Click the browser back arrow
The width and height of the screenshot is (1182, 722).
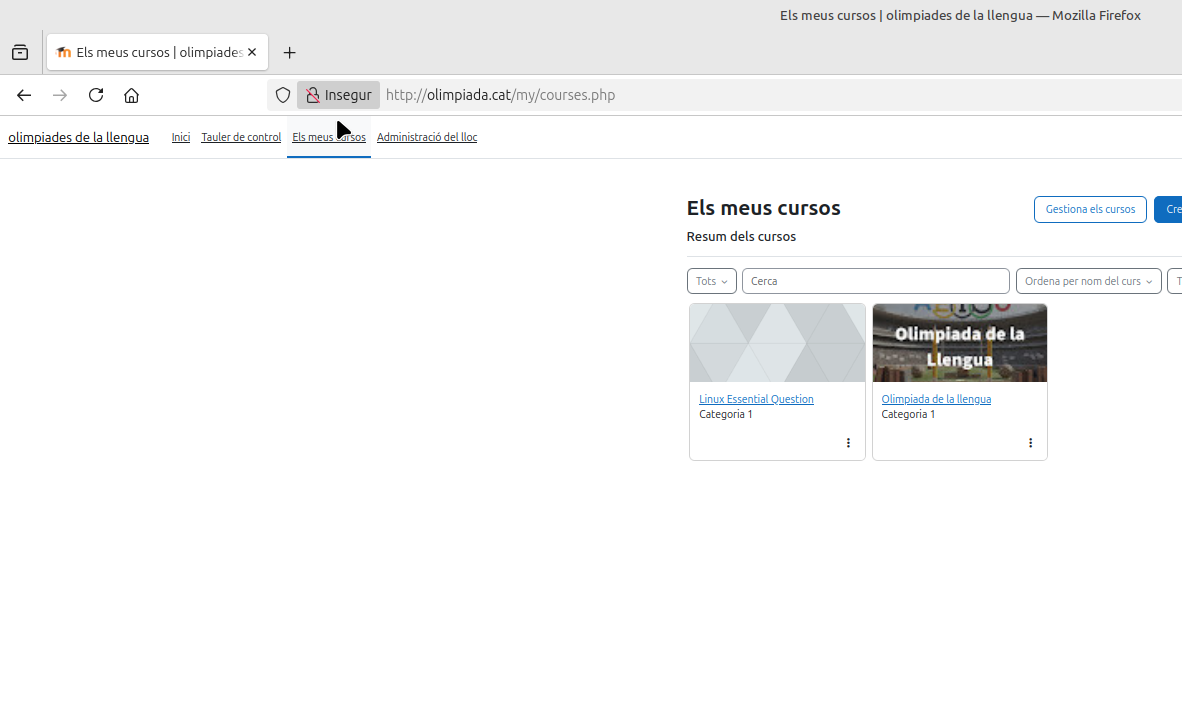pyautogui.click(x=24, y=95)
